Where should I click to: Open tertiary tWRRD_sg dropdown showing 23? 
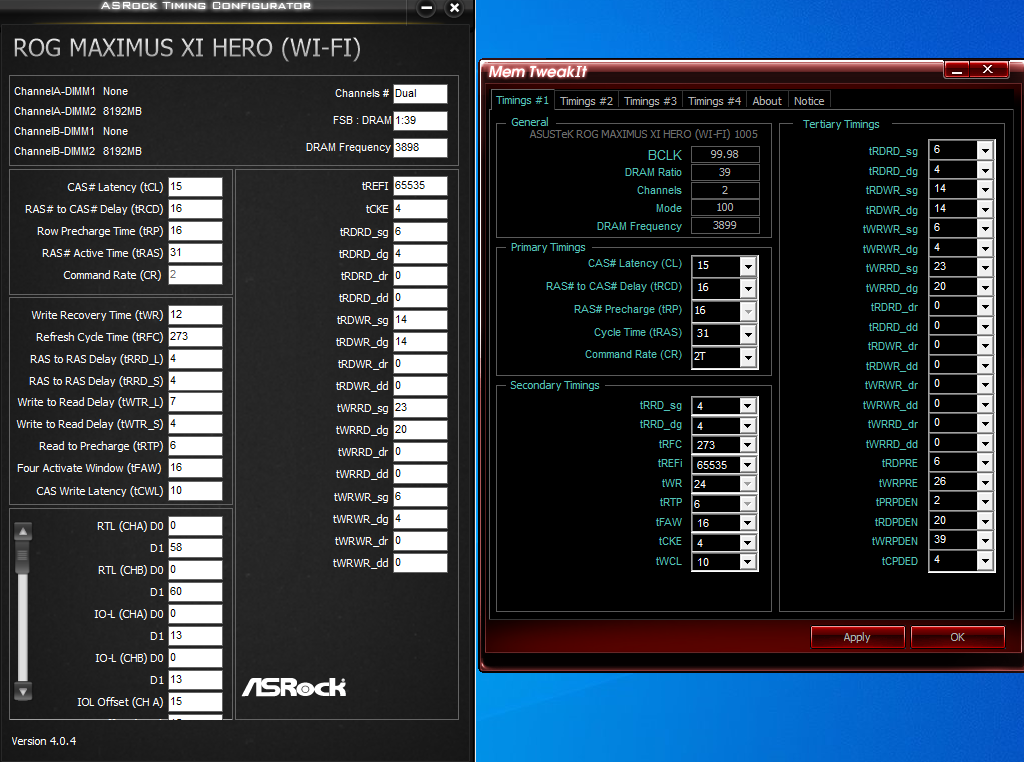pyautogui.click(x=985, y=267)
